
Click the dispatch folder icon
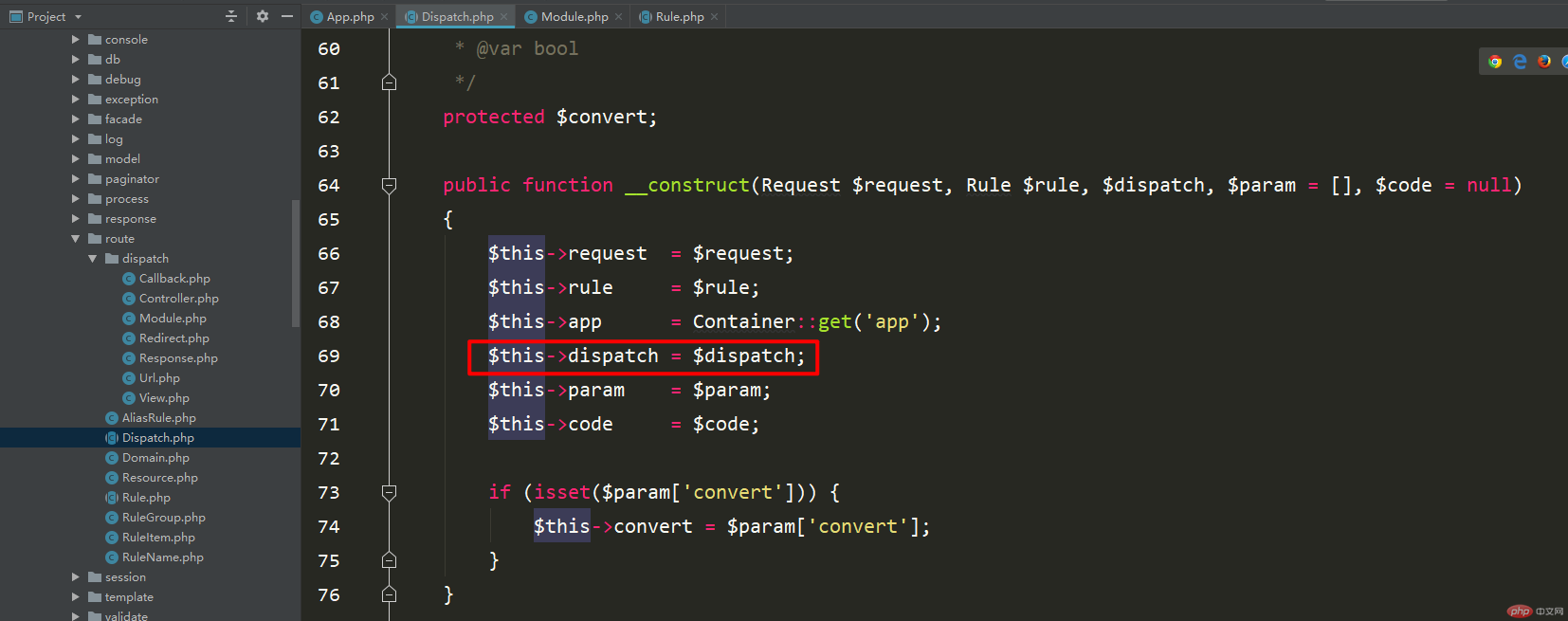(x=112, y=259)
